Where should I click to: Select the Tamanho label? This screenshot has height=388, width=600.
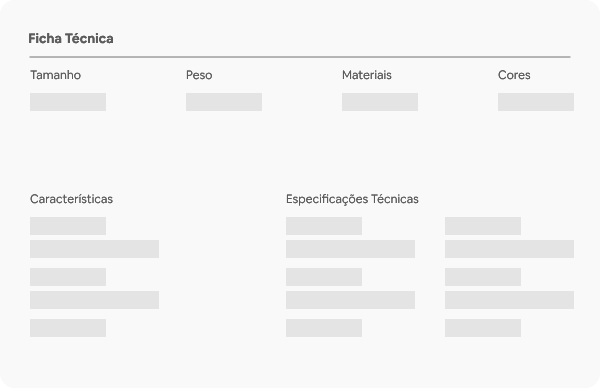pos(55,75)
